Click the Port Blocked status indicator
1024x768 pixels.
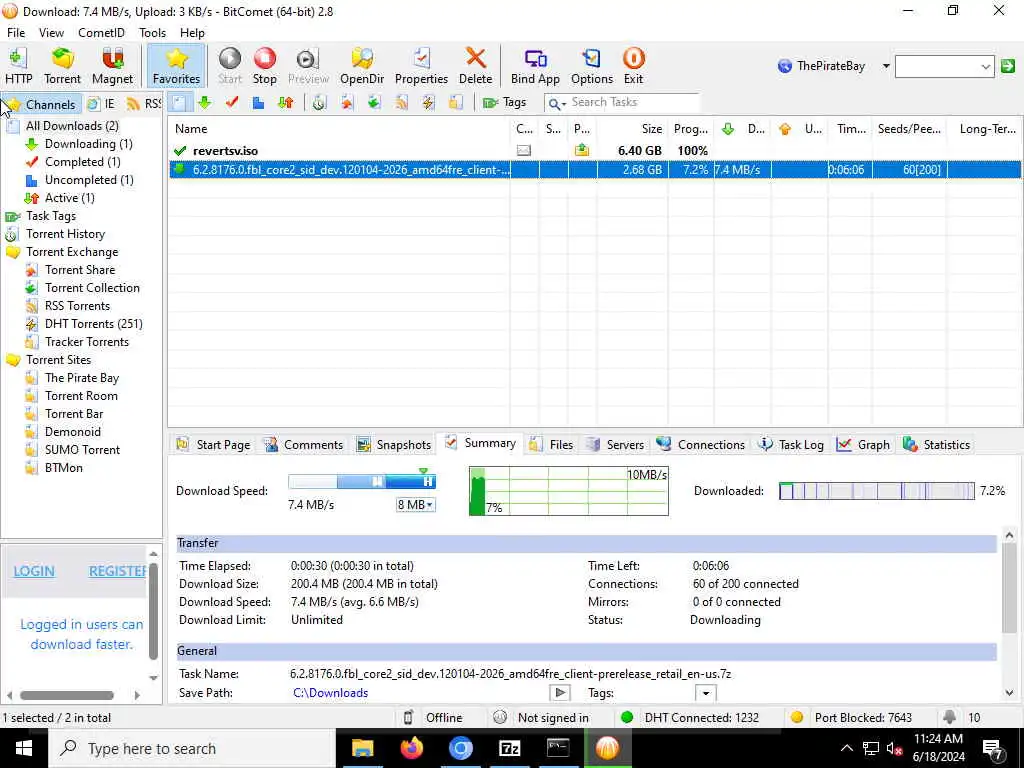[x=852, y=718]
